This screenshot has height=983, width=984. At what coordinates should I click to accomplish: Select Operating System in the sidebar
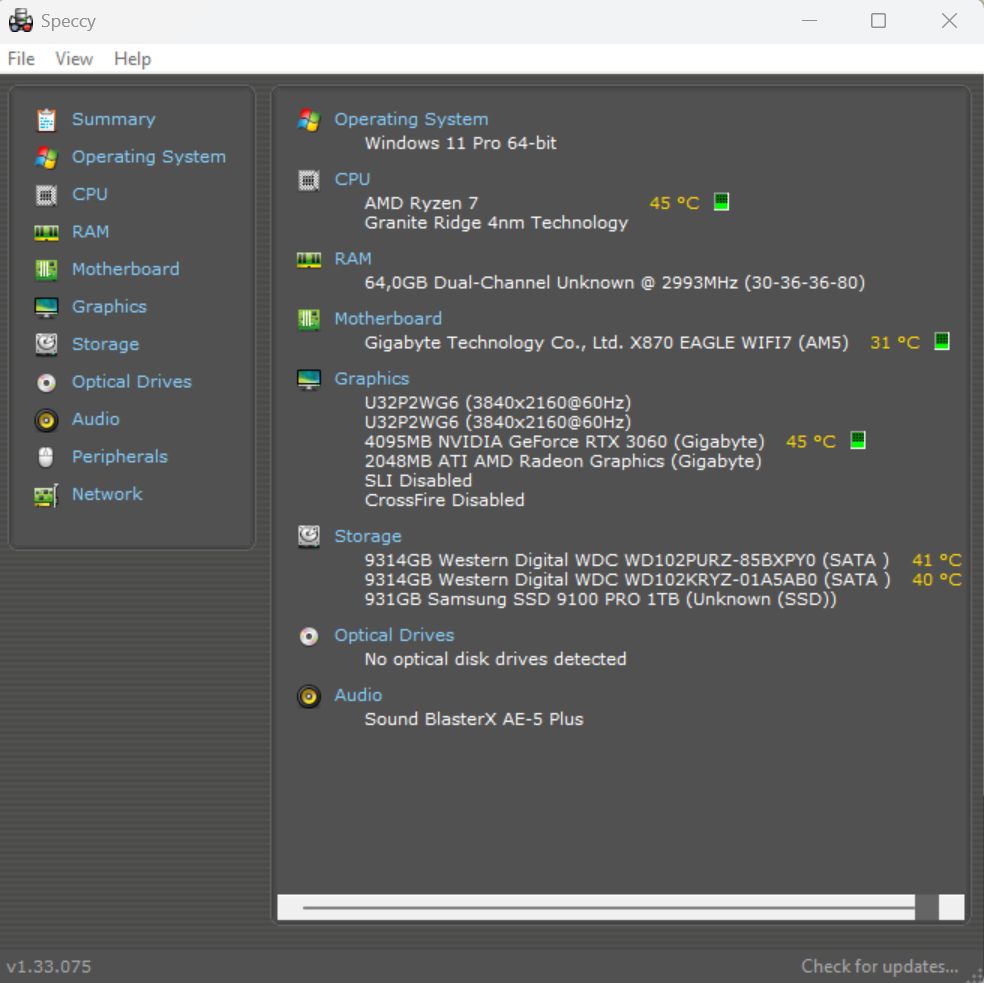pos(149,157)
